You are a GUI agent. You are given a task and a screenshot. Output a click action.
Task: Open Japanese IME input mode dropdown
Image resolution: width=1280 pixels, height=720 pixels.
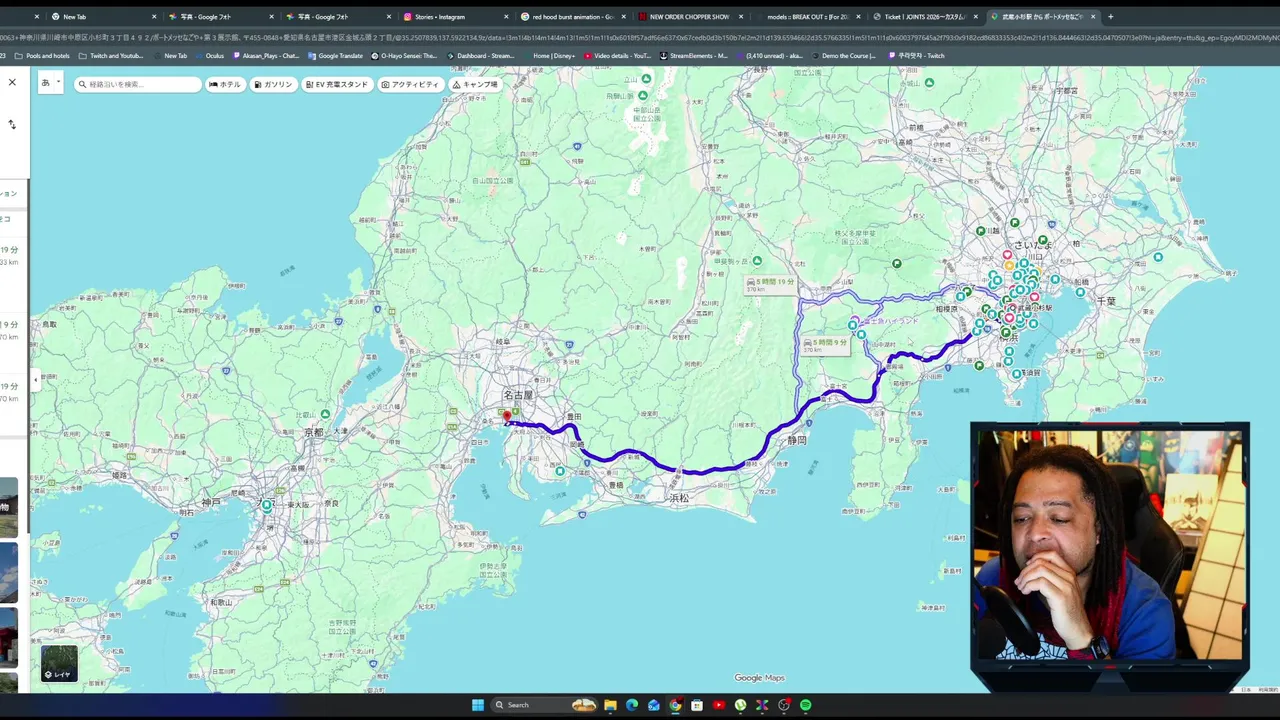[x=50, y=84]
